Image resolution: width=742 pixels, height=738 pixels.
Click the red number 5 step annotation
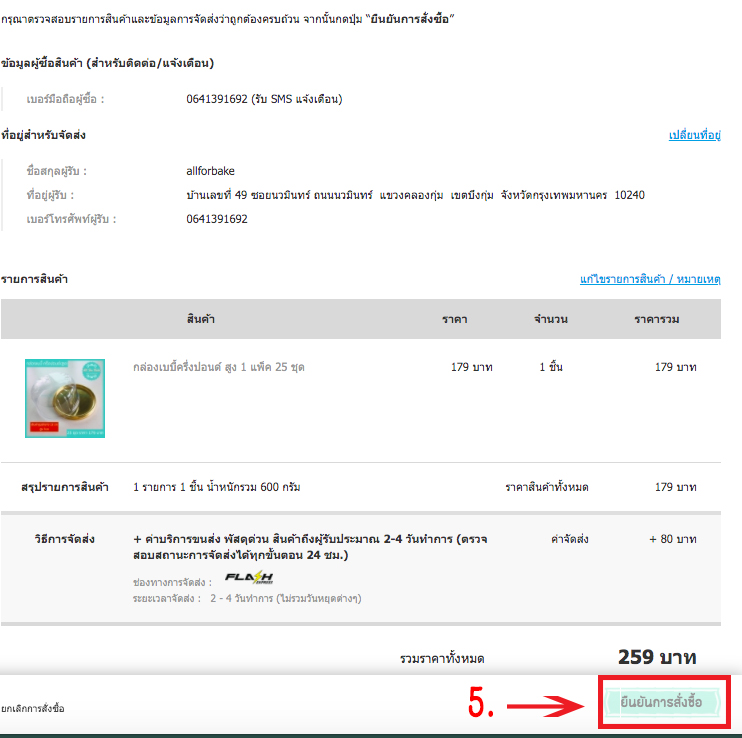click(x=481, y=703)
